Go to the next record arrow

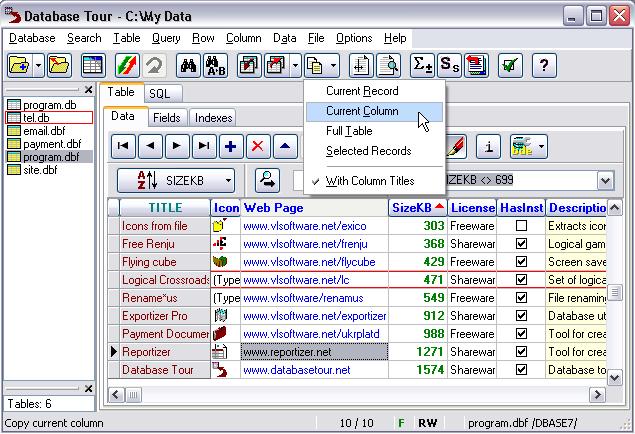click(x=177, y=146)
